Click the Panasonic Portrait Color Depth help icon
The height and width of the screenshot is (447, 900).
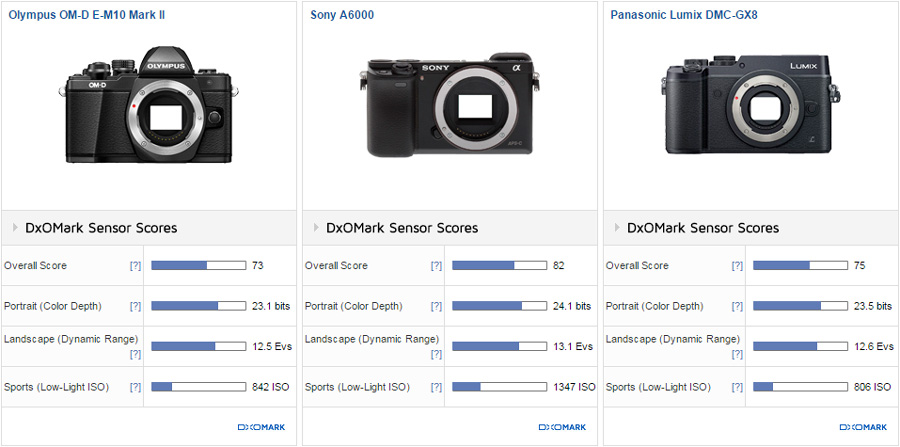[x=737, y=306]
